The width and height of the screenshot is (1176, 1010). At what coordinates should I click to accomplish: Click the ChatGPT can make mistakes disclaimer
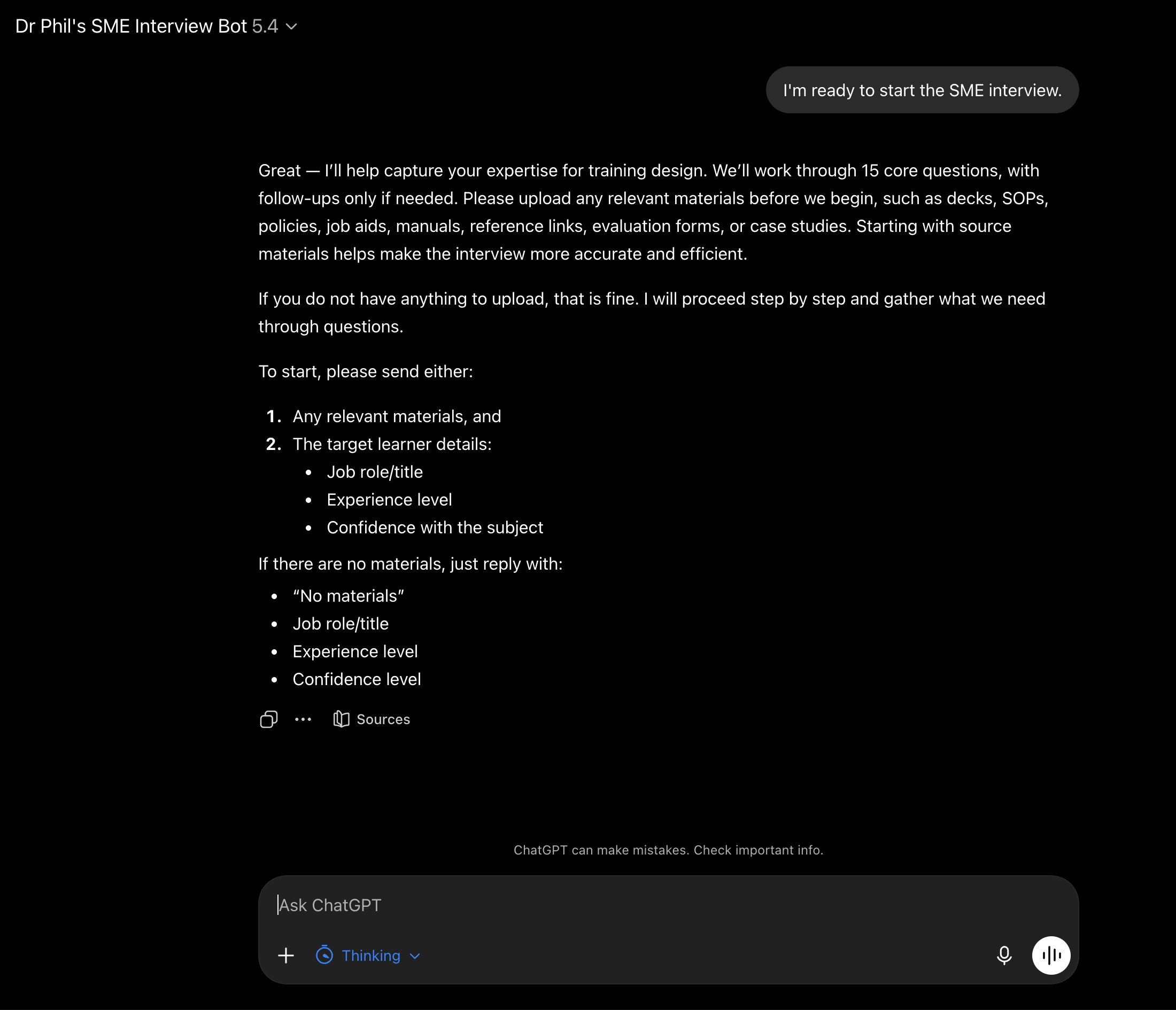pyautogui.click(x=668, y=850)
